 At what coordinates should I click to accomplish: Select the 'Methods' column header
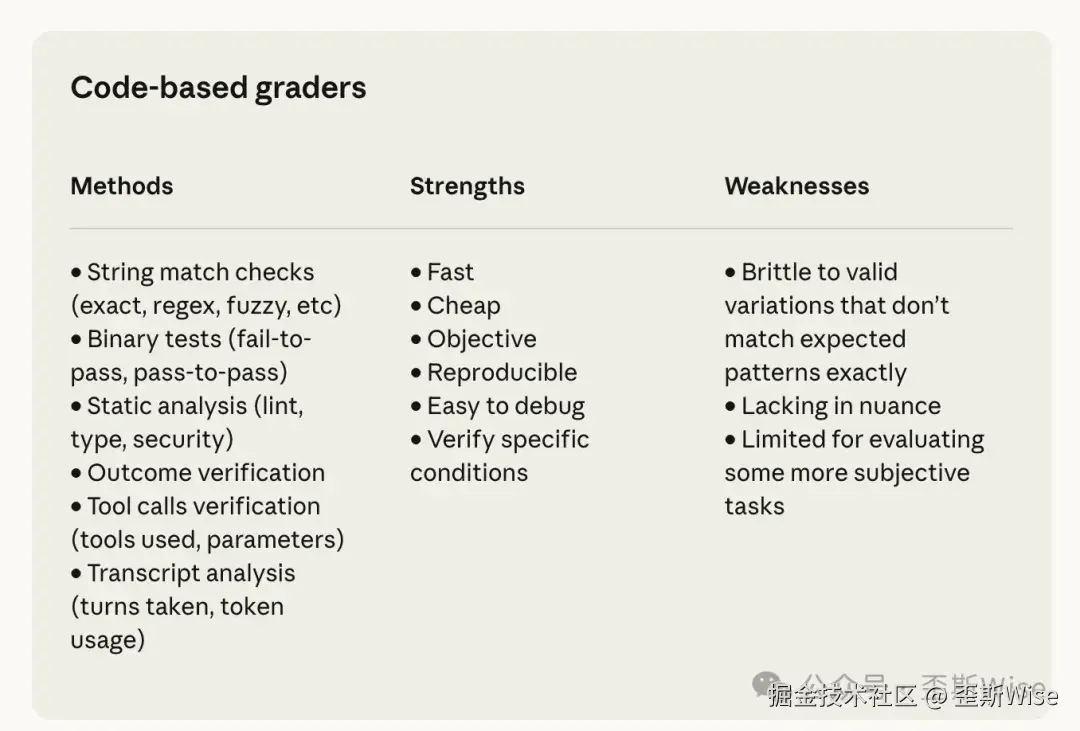122,186
